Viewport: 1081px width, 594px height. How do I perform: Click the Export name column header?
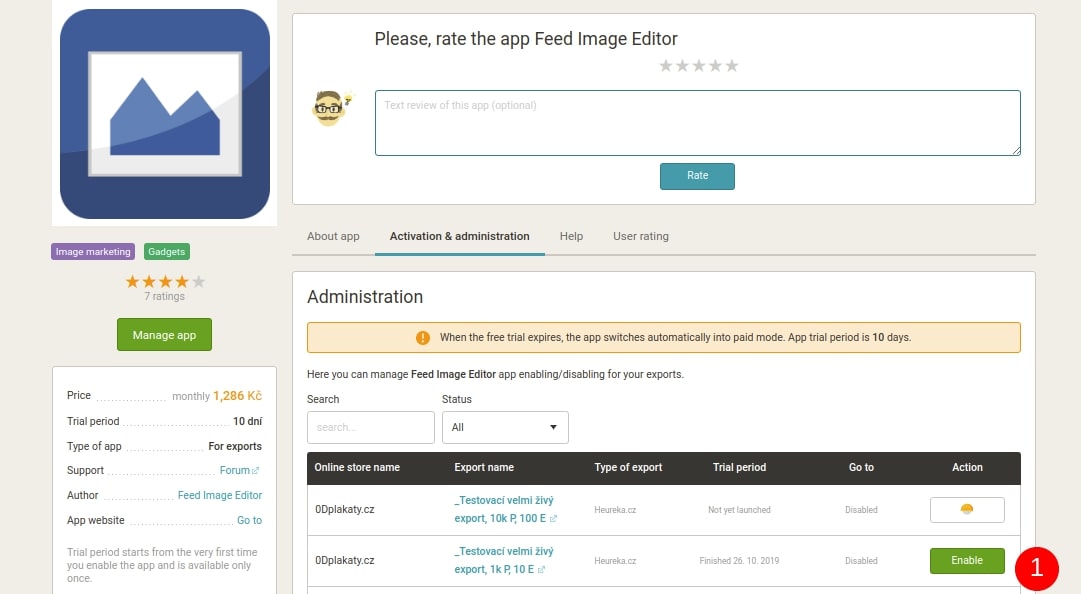coord(484,467)
